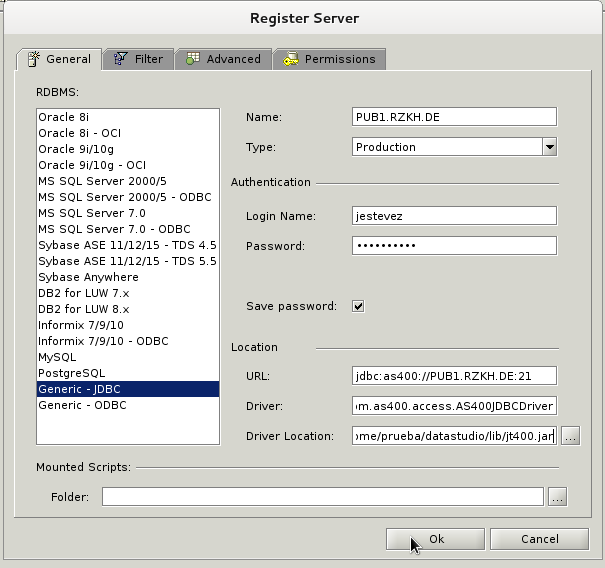Screen dimensions: 605x568
Task: Select MS SQL Server 2000/5 - ODBC
Action: click(x=128, y=197)
